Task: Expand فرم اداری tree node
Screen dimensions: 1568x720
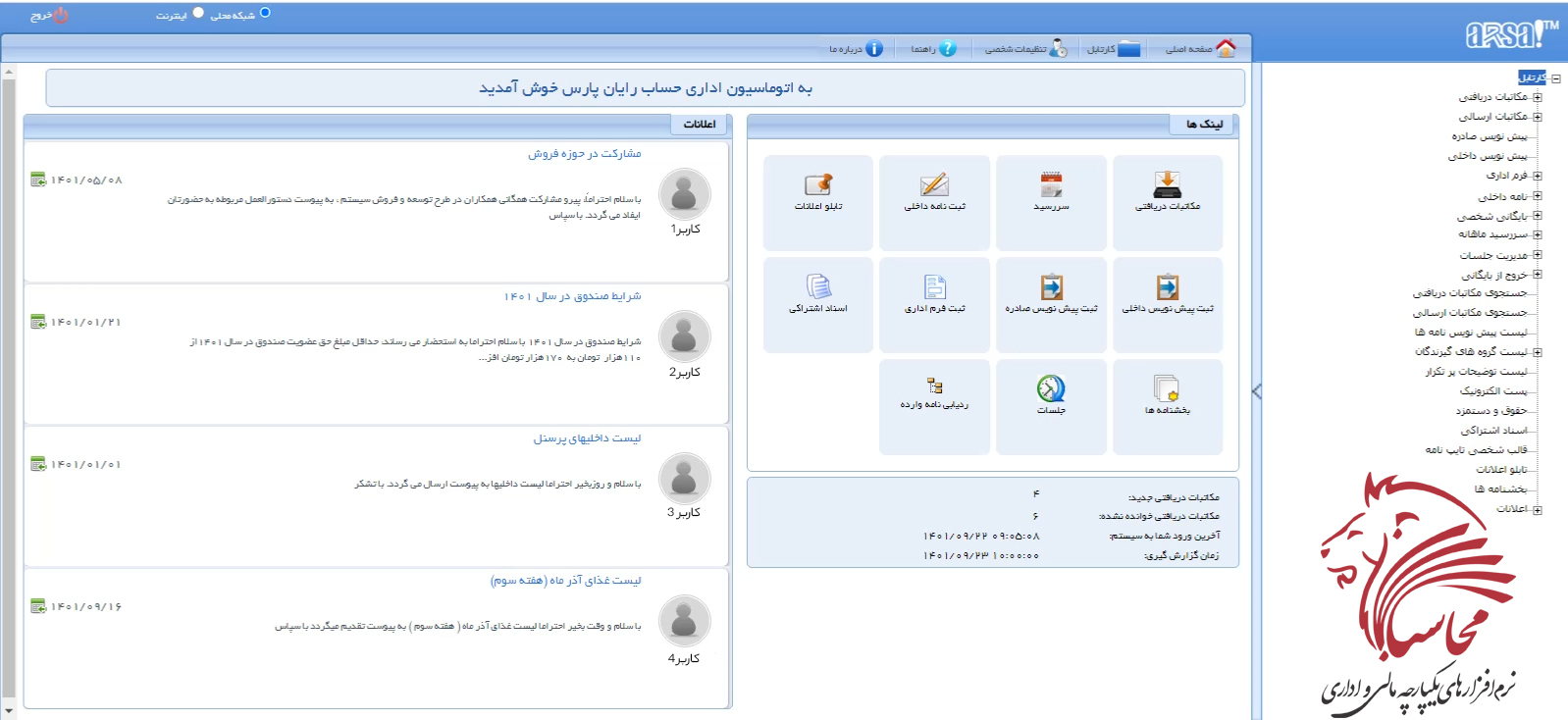Action: pyautogui.click(x=1538, y=176)
